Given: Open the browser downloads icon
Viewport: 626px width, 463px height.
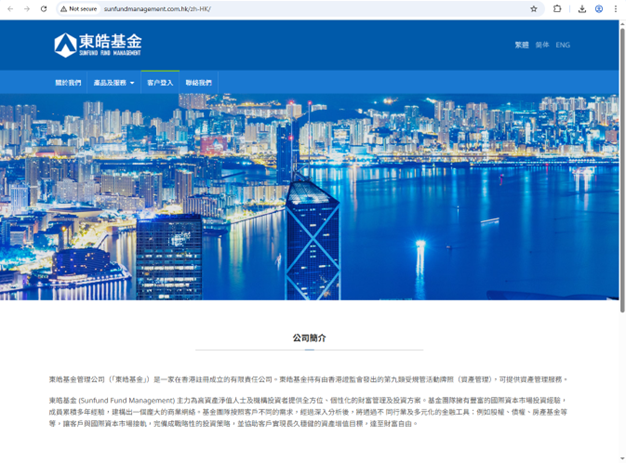Looking at the screenshot, I should (x=582, y=8).
